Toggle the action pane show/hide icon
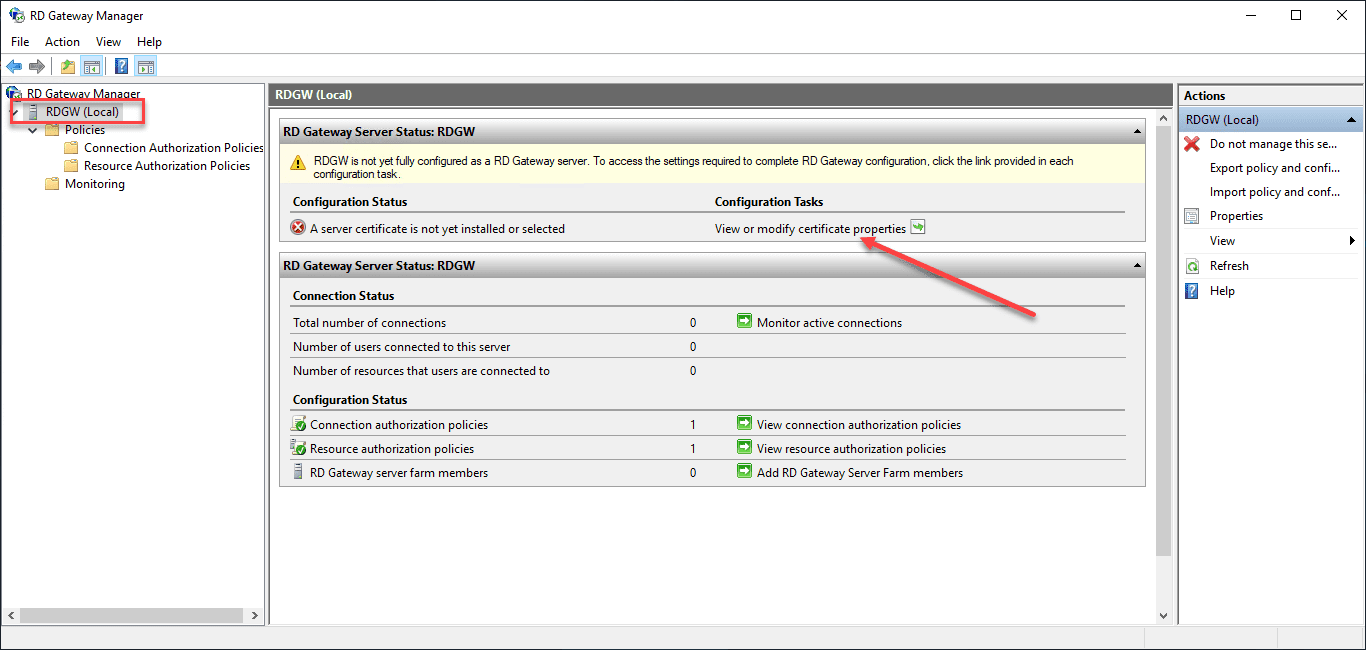Viewport: 1366px width, 650px height. (146, 66)
